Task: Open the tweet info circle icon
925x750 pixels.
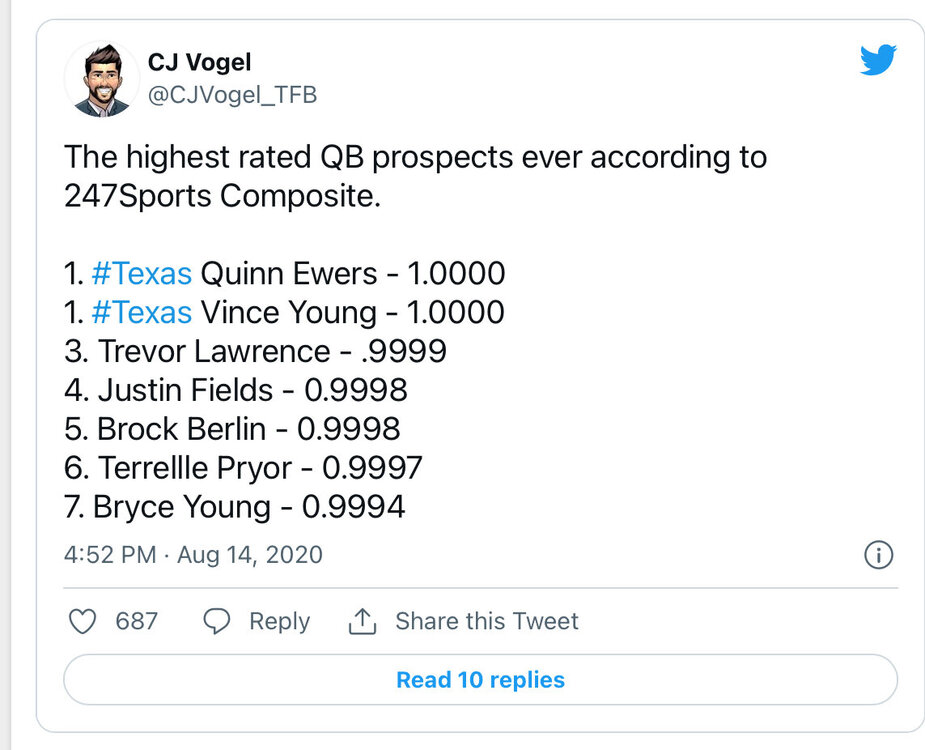Action: click(877, 555)
